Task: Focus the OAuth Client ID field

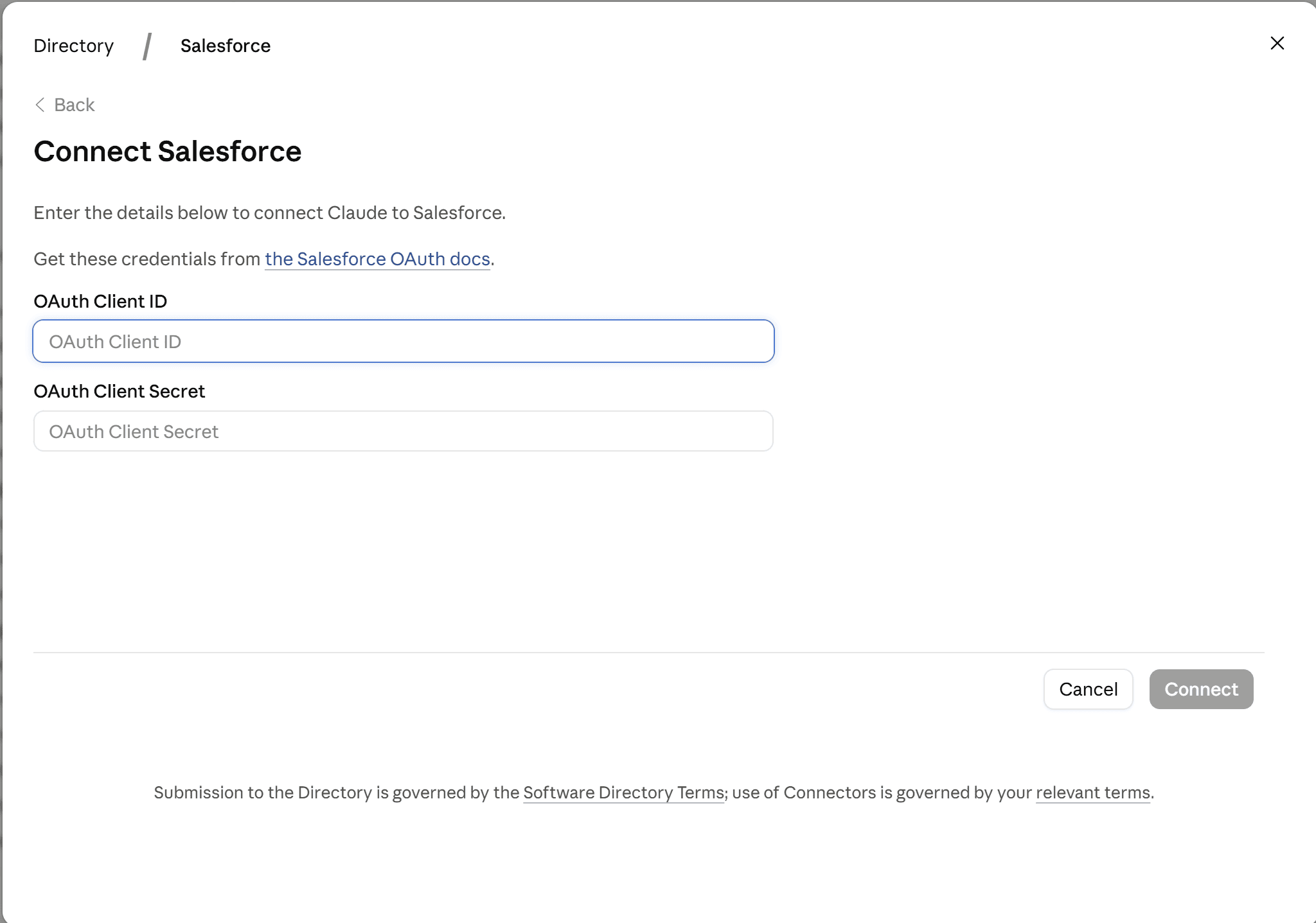Action: (404, 341)
